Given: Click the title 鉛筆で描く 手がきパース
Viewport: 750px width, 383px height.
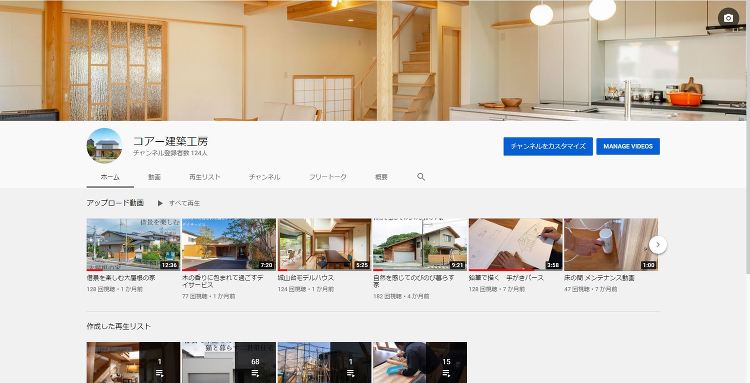Looking at the screenshot, I should [x=506, y=278].
